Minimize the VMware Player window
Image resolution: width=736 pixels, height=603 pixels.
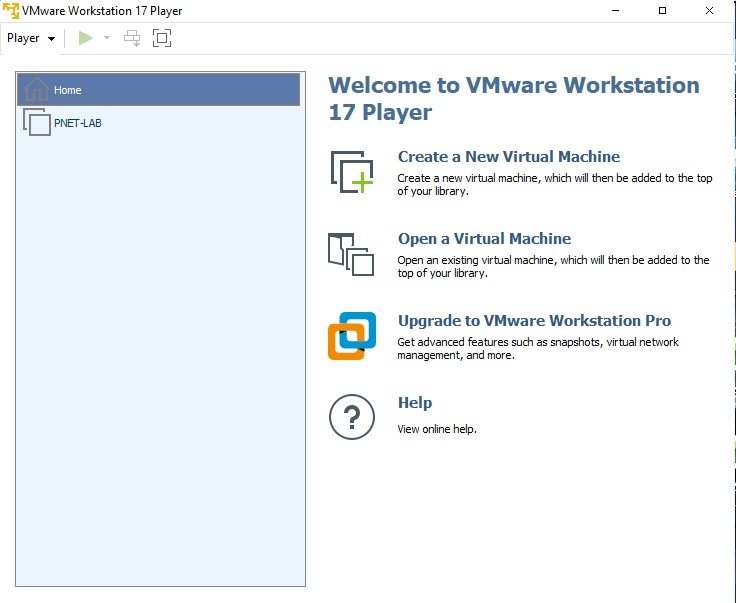tap(614, 11)
